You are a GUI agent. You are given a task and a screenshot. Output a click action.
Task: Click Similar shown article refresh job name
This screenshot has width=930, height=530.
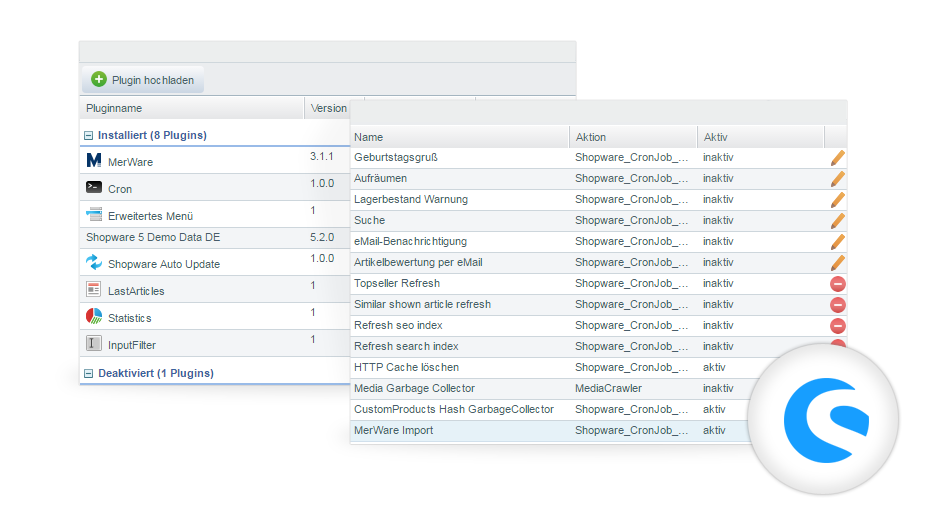click(x=422, y=304)
